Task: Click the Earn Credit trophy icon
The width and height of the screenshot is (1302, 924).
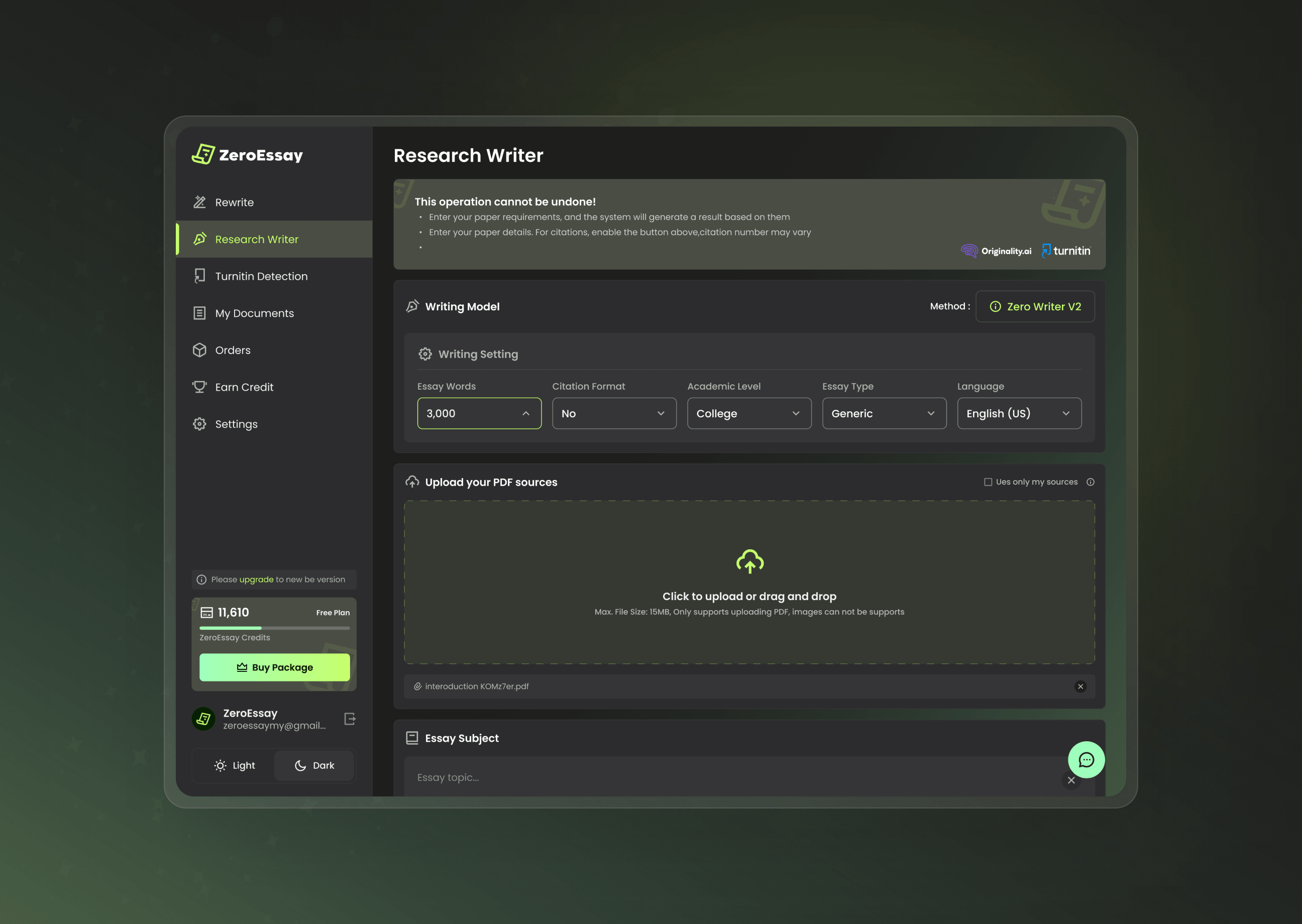Action: coord(200,387)
